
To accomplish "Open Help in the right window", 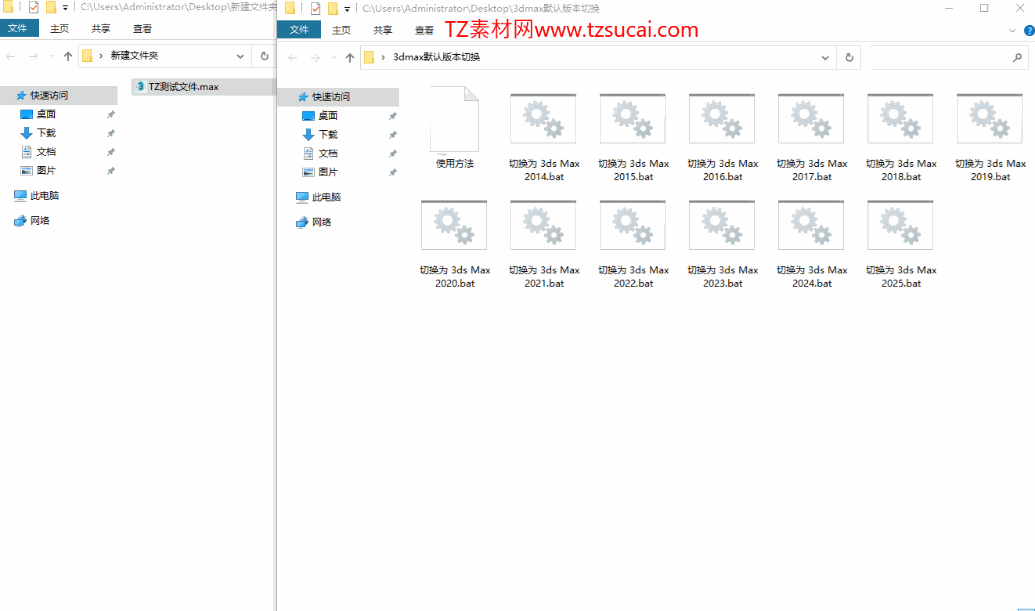I will (1029, 30).
